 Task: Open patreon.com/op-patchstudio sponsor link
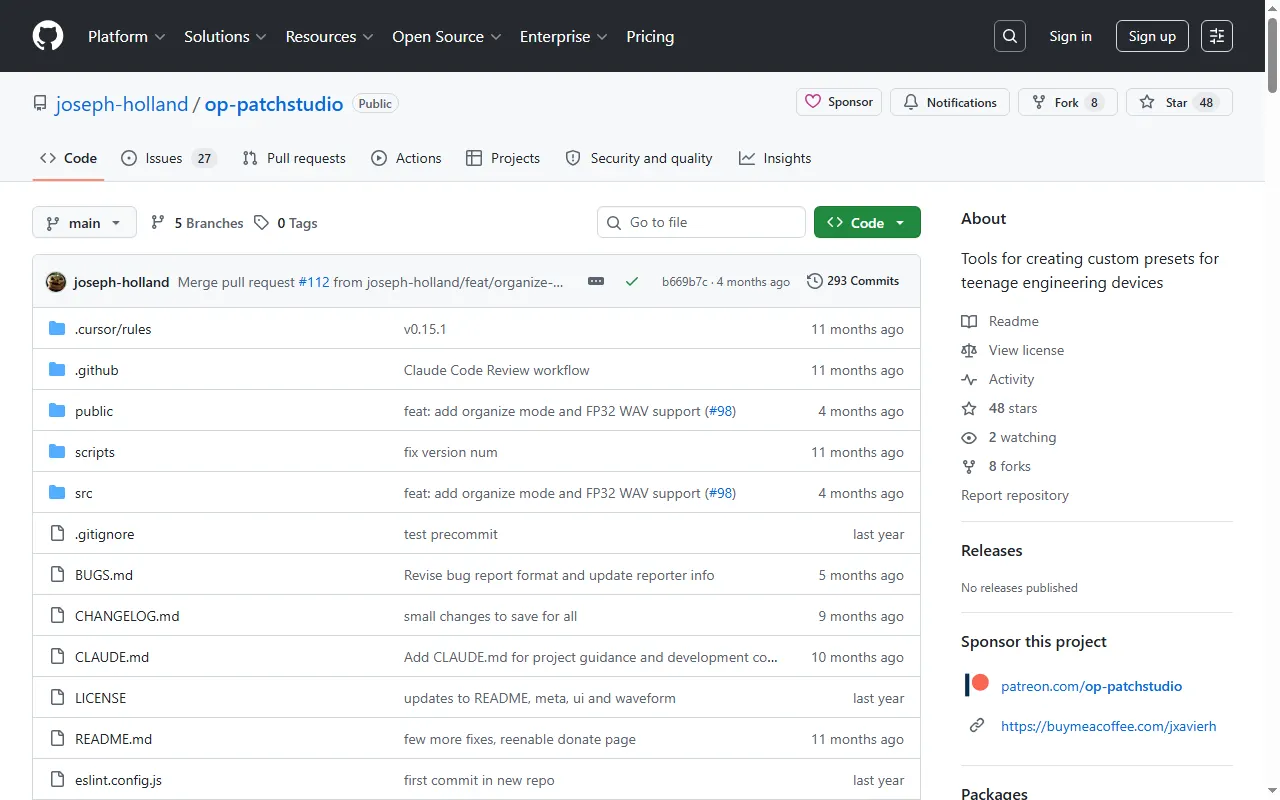(x=1091, y=686)
